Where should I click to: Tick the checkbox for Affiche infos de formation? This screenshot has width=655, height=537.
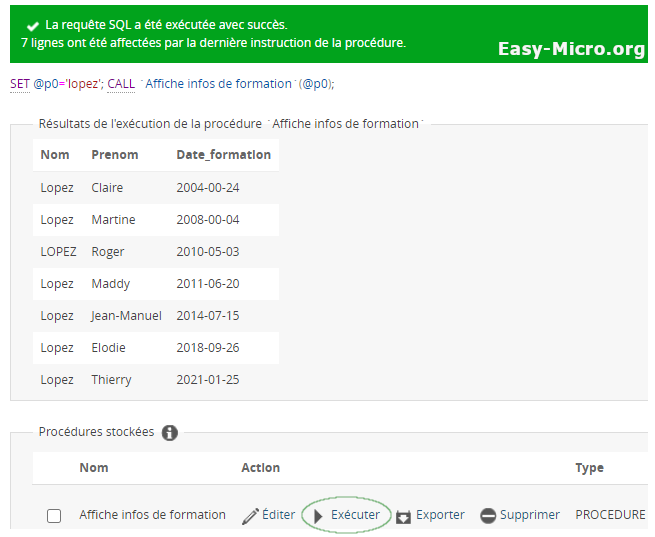(54, 516)
